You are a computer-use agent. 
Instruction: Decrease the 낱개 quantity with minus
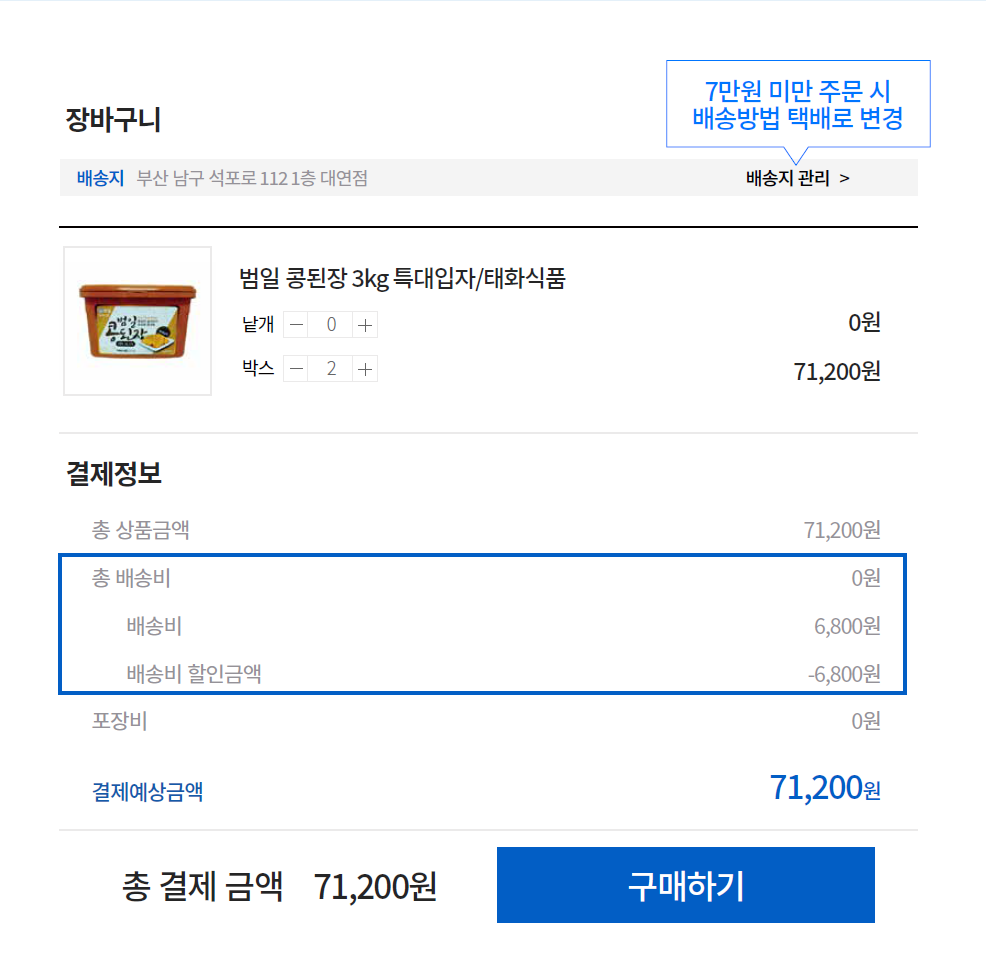(296, 324)
